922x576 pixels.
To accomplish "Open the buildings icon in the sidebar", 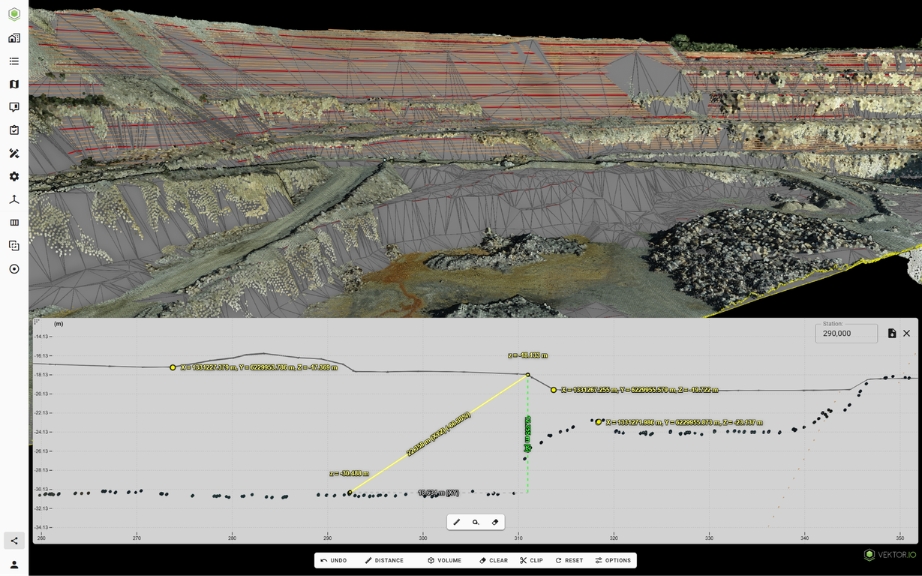I will pyautogui.click(x=14, y=38).
